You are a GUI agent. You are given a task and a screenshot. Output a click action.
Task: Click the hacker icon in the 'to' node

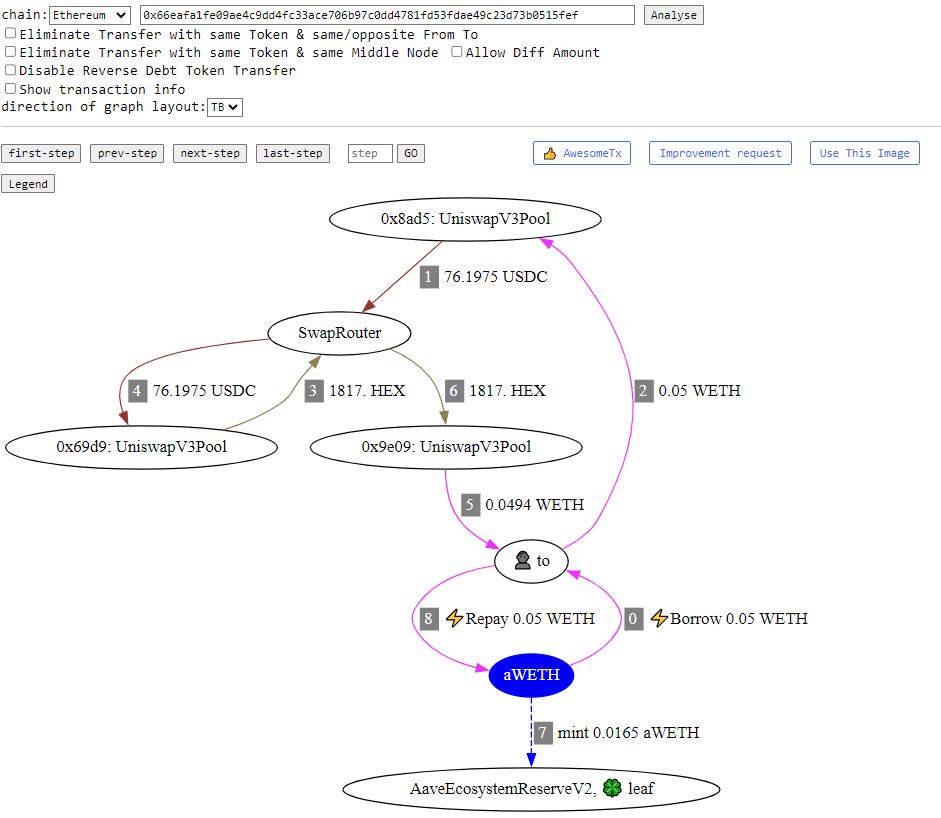[x=522, y=561]
